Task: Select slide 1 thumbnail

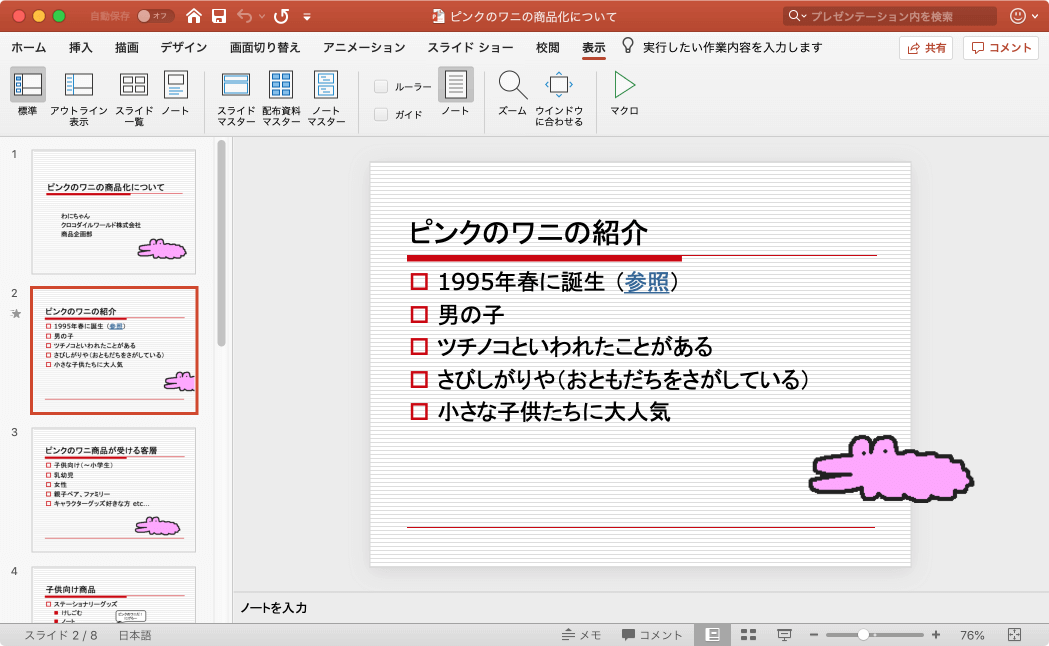Action: click(x=114, y=211)
